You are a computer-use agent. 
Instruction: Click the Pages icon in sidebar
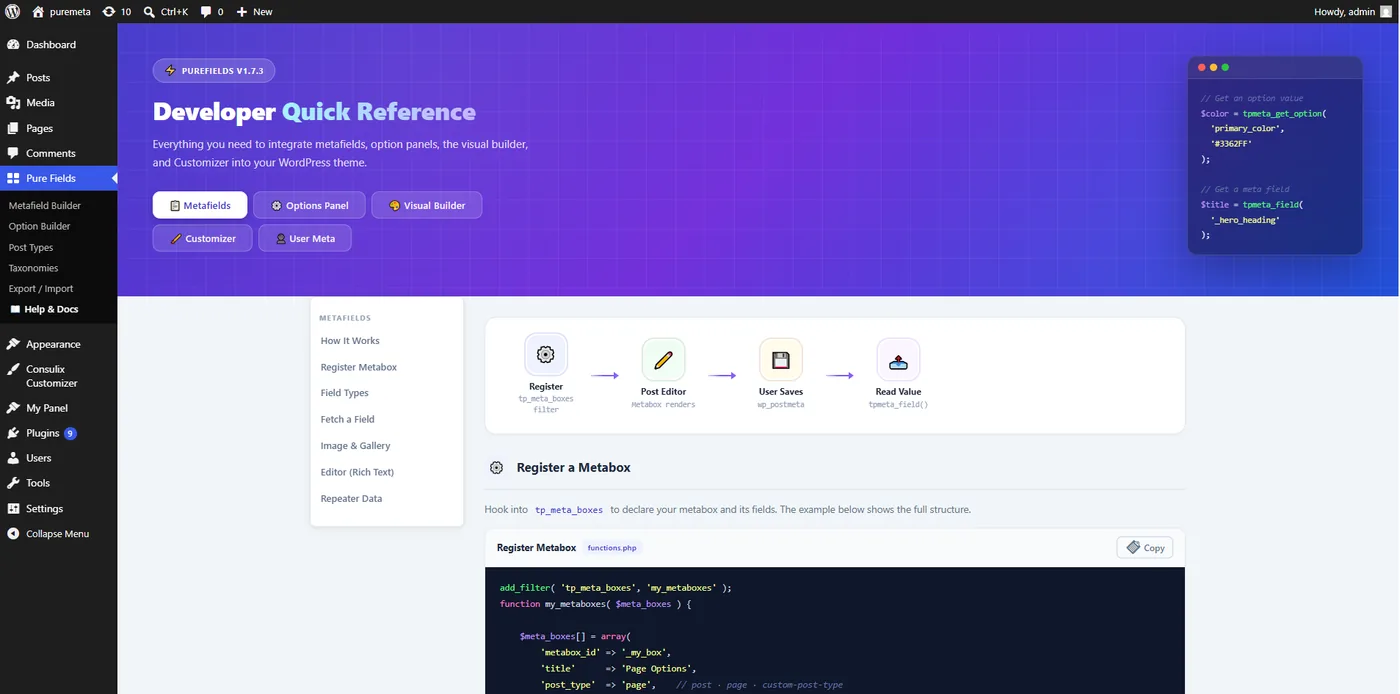(13, 129)
